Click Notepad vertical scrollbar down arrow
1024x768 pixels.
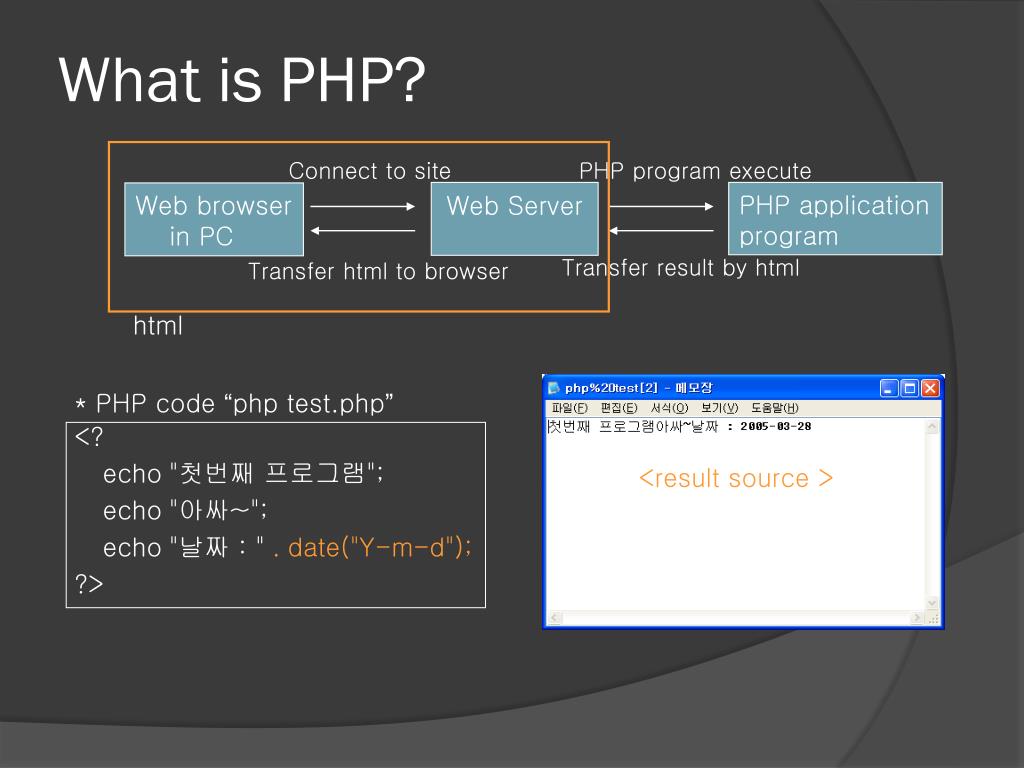[x=932, y=603]
